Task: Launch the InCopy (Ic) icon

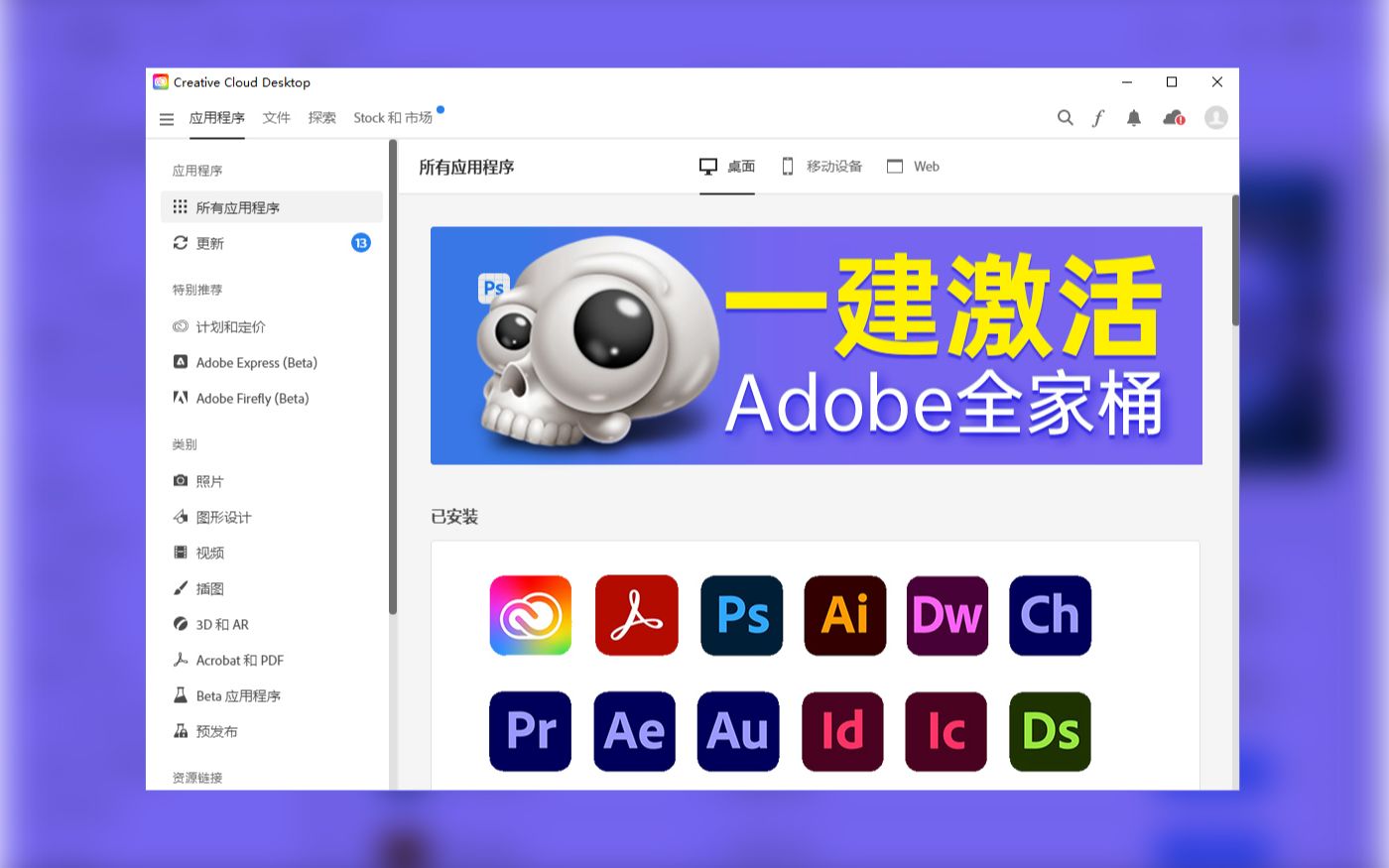Action: click(947, 731)
